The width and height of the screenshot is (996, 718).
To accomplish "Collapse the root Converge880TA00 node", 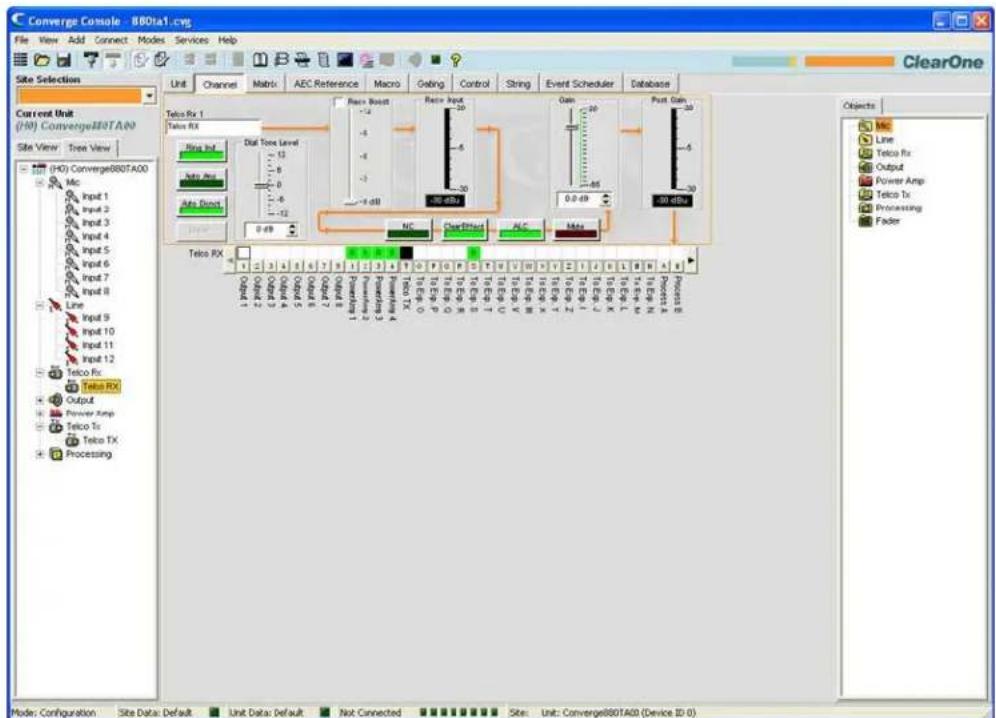I will [x=24, y=168].
